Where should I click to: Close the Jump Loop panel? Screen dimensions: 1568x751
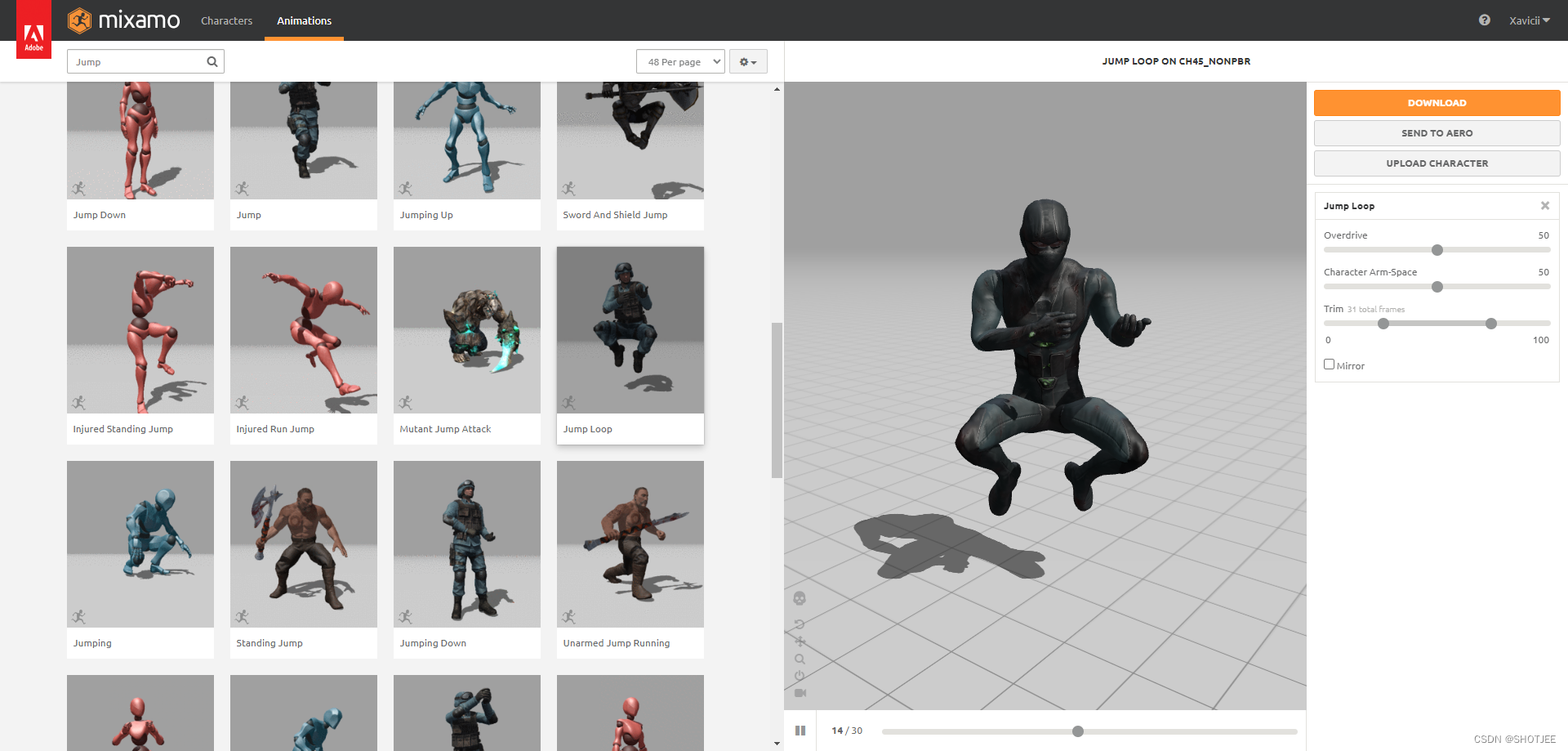[1545, 206]
